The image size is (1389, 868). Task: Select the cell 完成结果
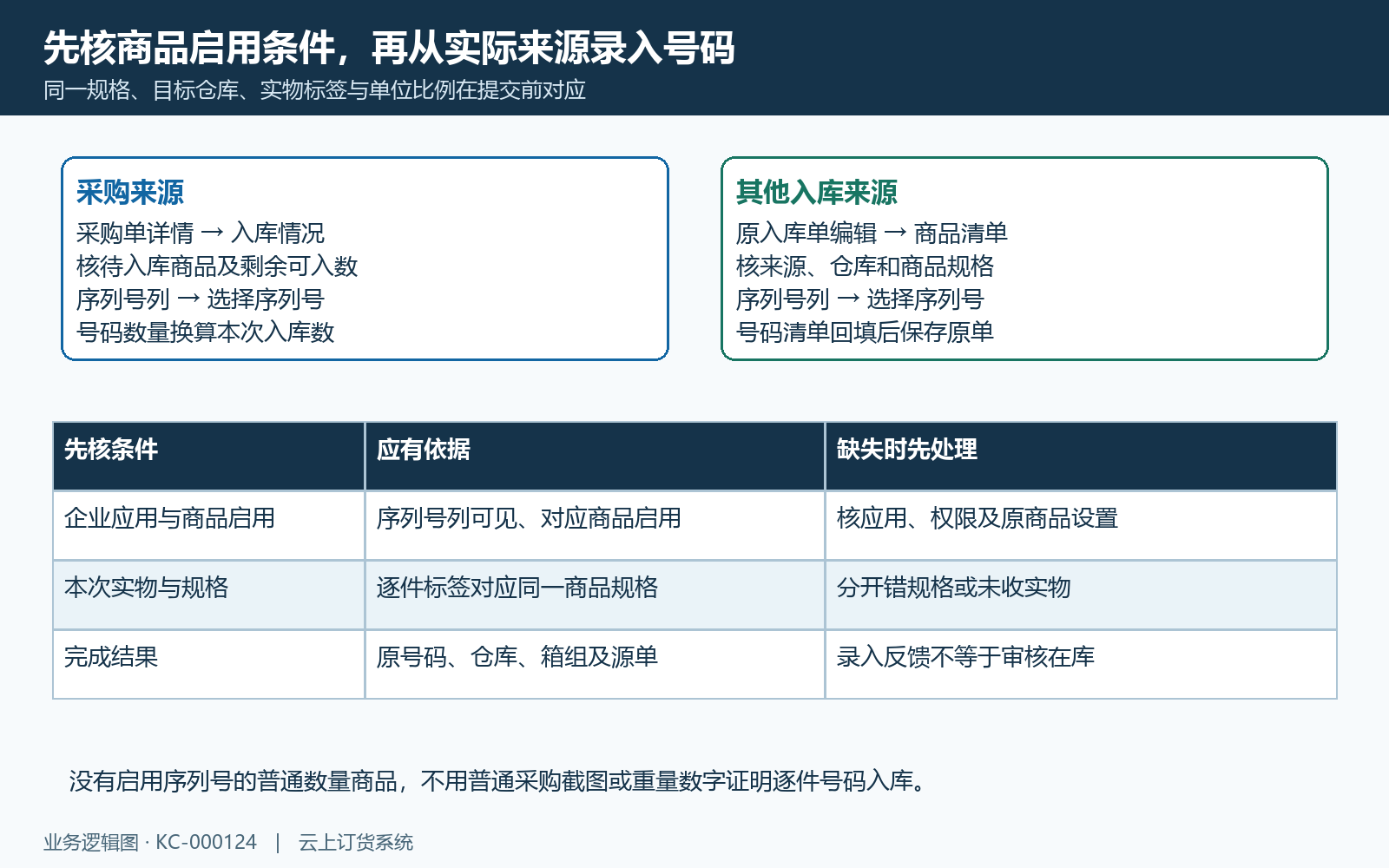pyautogui.click(x=208, y=665)
